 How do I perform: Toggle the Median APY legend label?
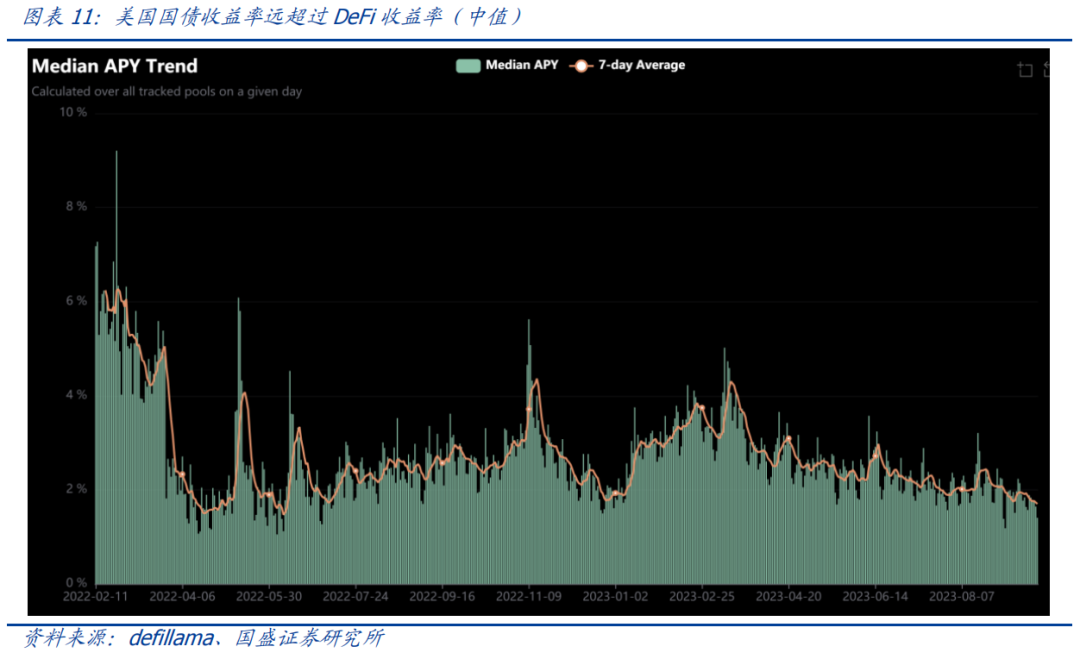tap(521, 65)
